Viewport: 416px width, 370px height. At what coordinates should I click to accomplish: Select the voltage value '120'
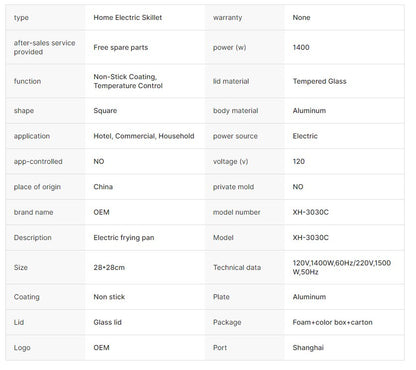[299, 161]
